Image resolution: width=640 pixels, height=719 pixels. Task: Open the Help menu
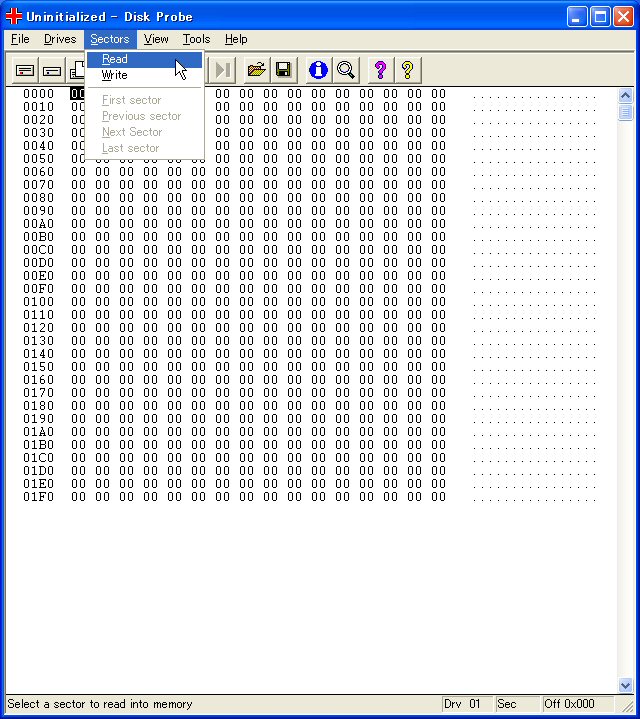tap(236, 39)
